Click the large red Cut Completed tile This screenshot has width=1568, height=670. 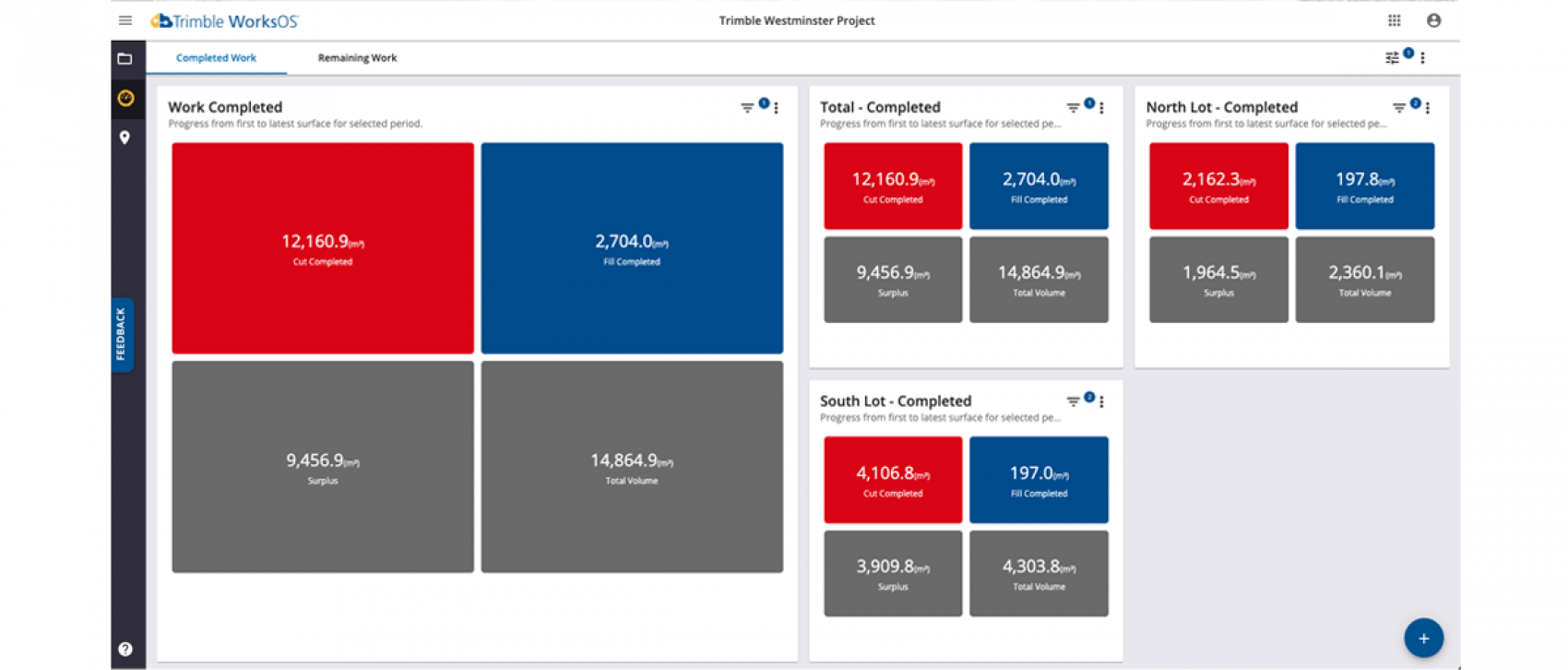pyautogui.click(x=322, y=247)
